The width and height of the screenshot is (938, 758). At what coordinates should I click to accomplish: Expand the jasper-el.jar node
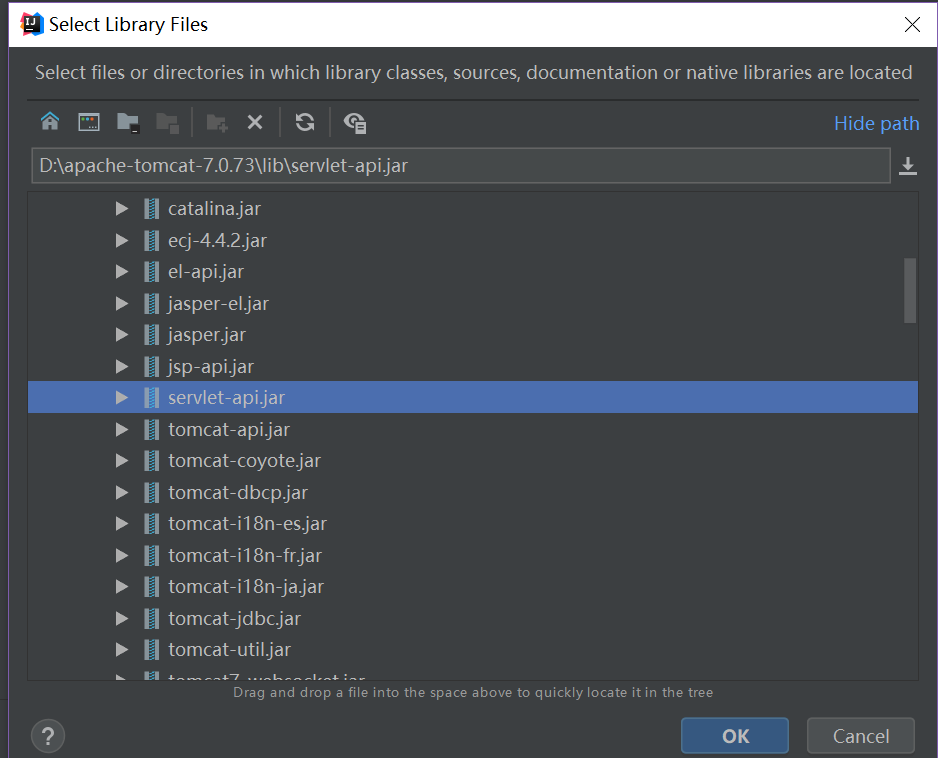(122, 303)
